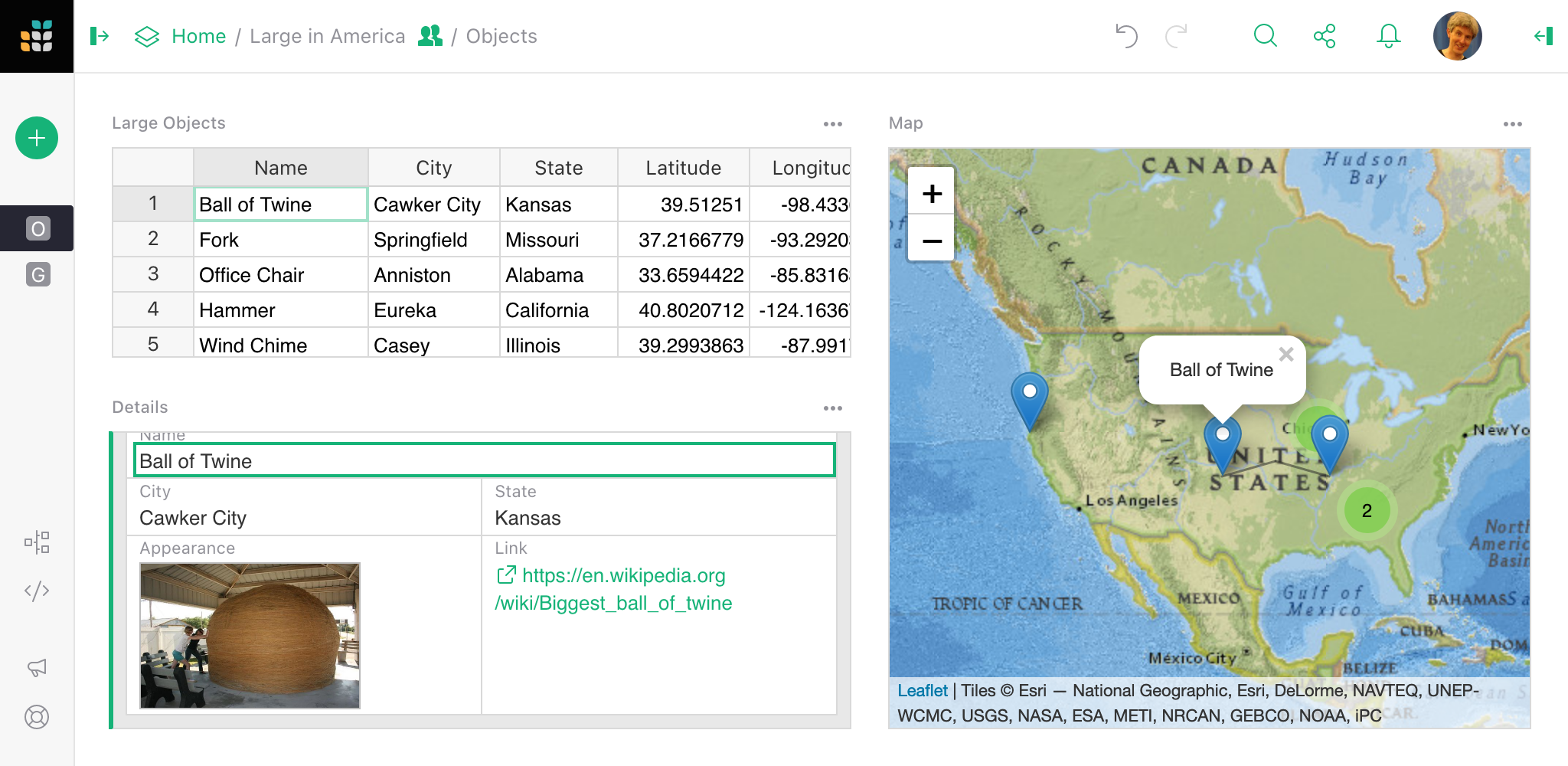Open Map widget three-dot menu
Viewport: 1568px width, 766px height.
pos(1512,124)
